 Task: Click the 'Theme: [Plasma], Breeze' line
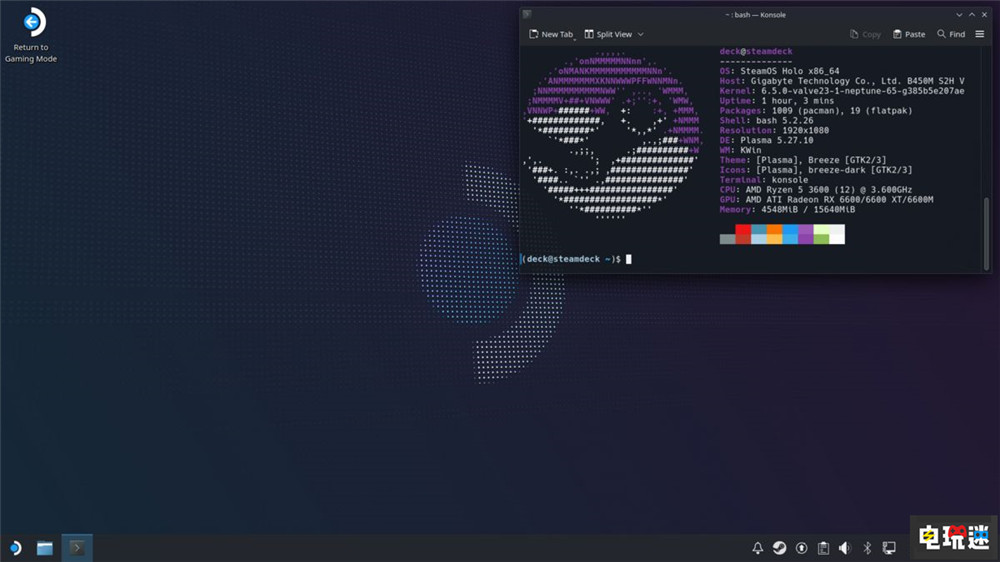[x=803, y=160]
